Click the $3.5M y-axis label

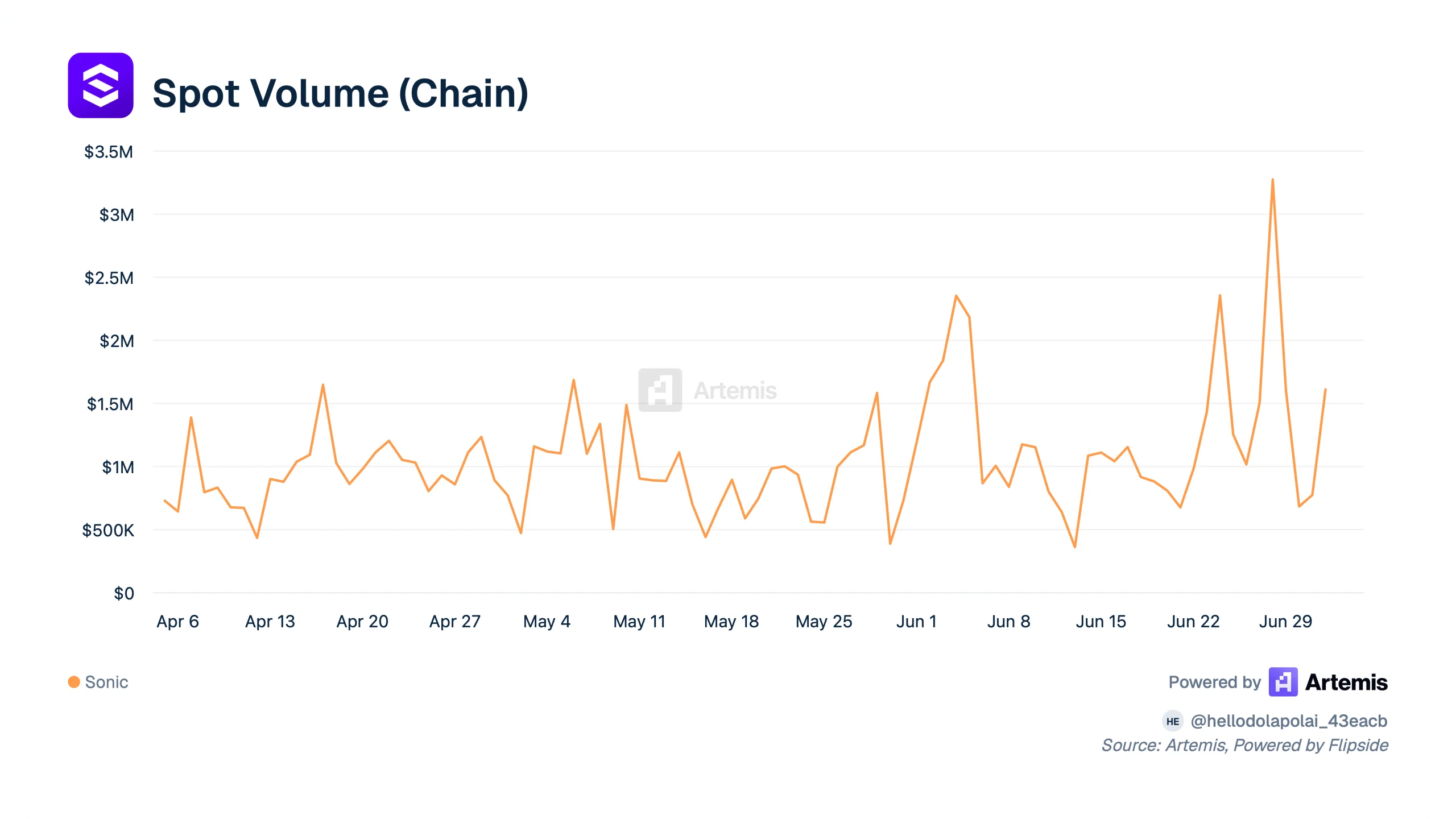pyautogui.click(x=109, y=152)
